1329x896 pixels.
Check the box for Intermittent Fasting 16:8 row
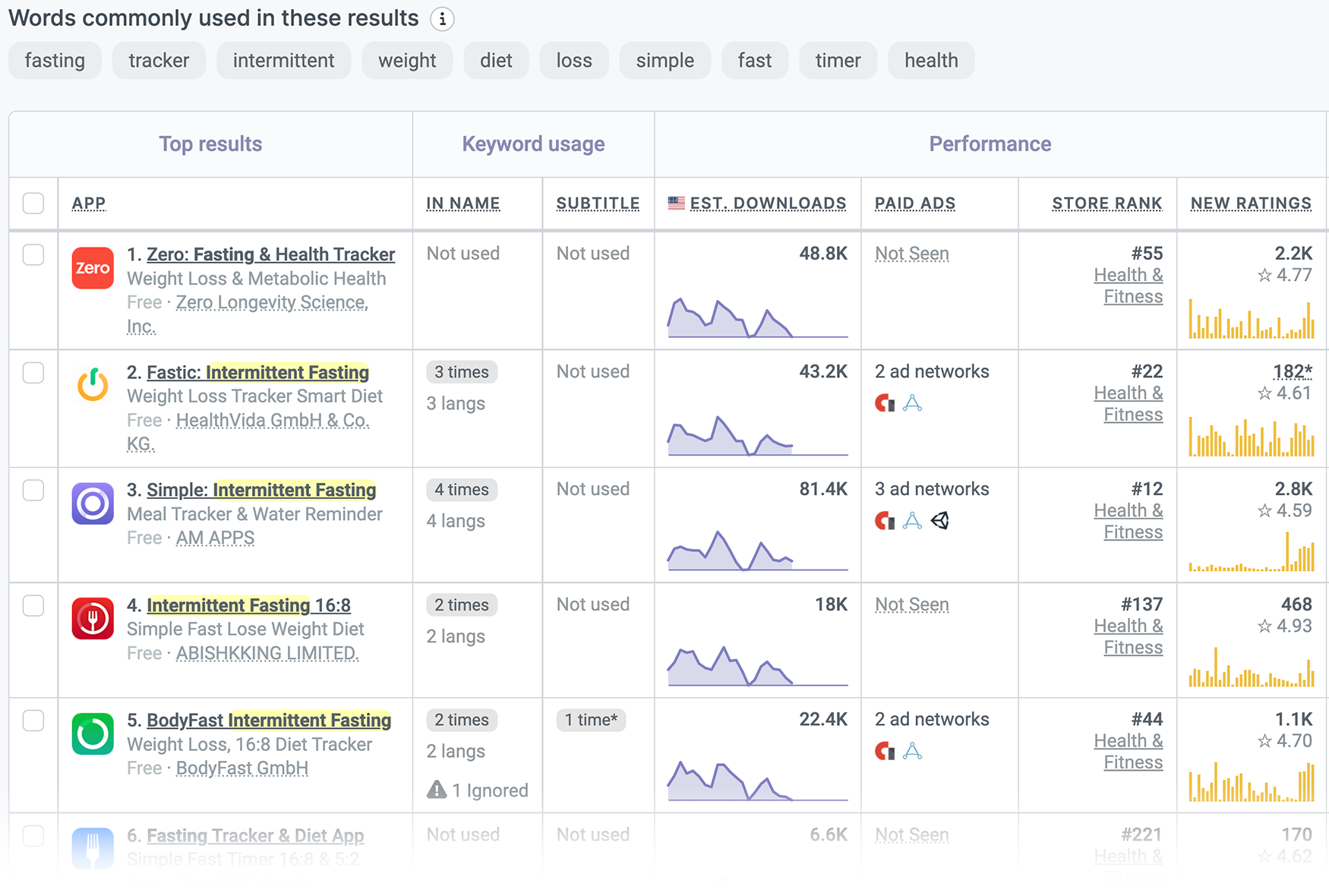(33, 605)
